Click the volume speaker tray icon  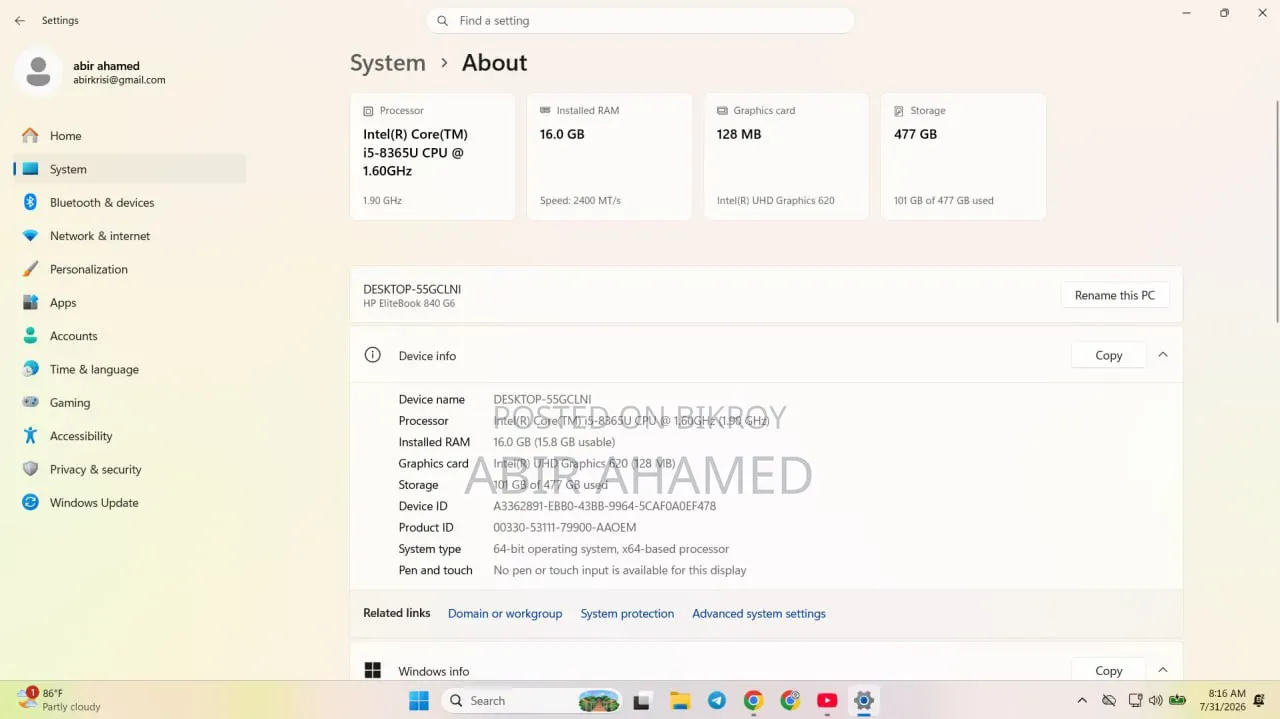[x=1156, y=700]
